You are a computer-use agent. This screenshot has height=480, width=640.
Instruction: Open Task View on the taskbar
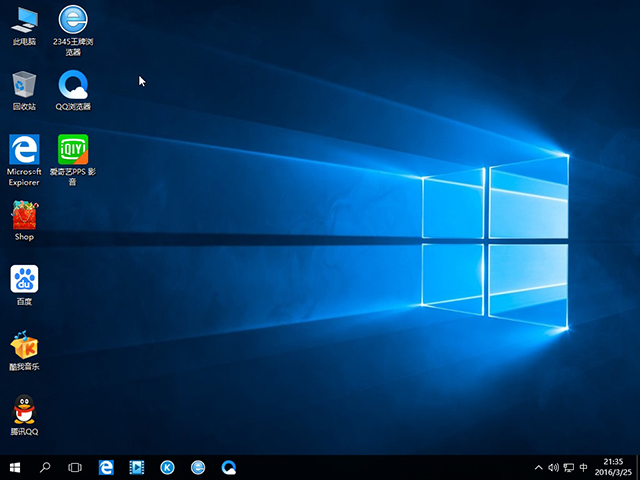pos(75,467)
